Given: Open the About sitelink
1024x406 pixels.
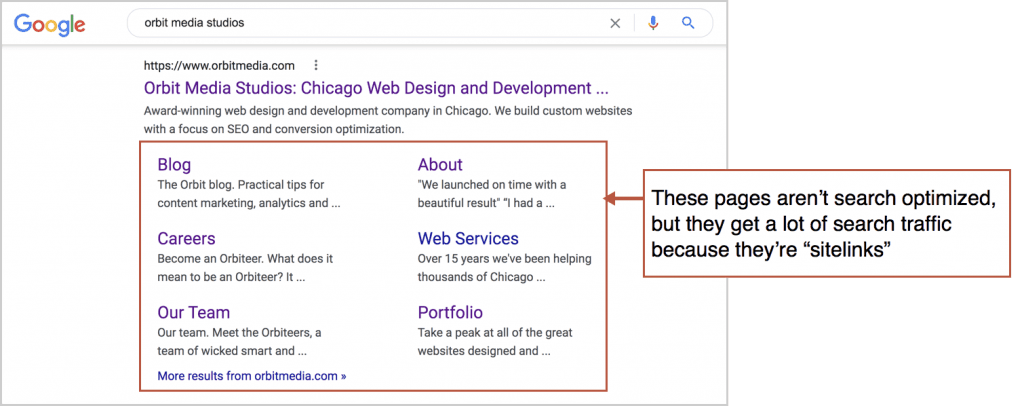Looking at the screenshot, I should click(x=440, y=164).
